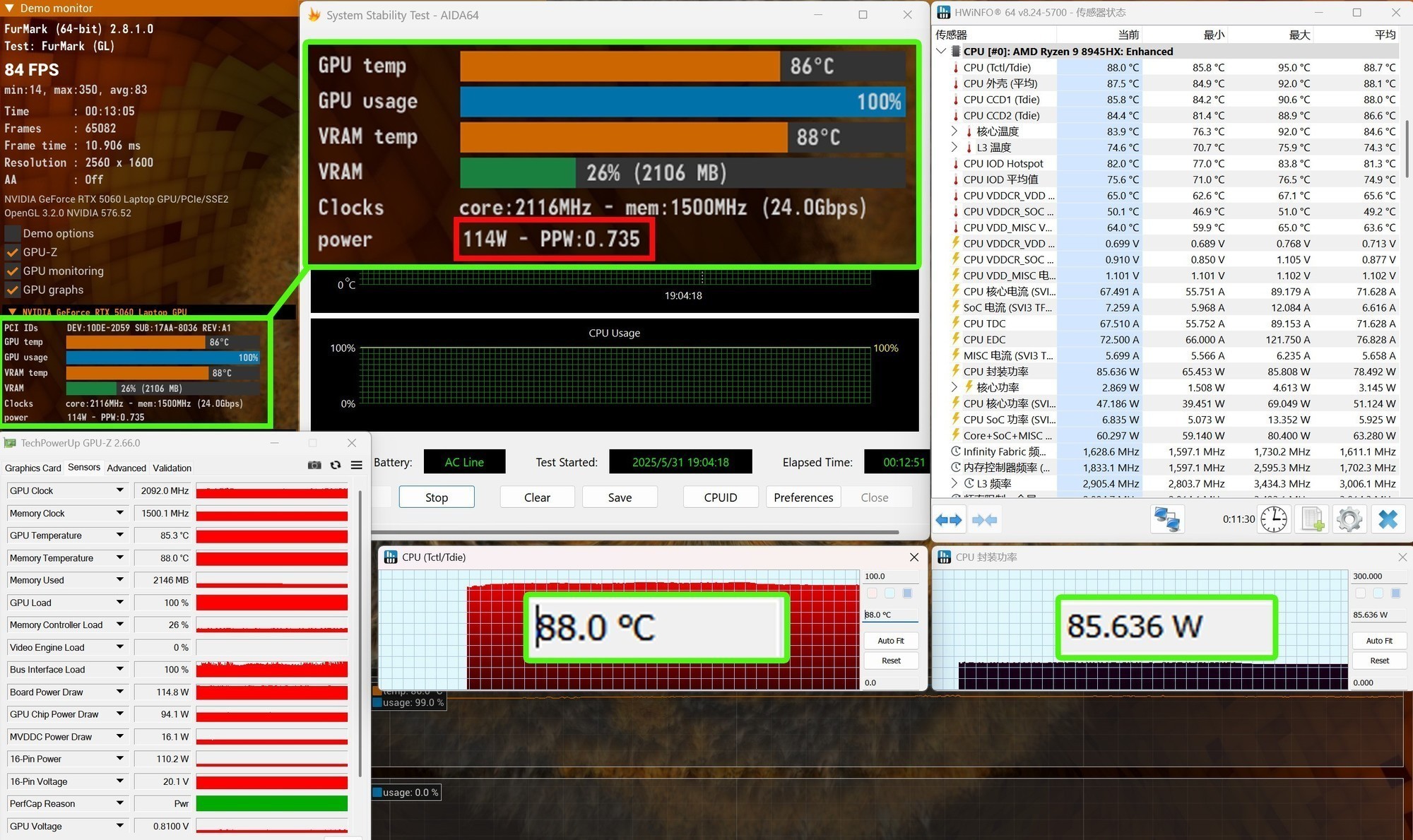Screen dimensions: 1413x840
Task: Click the GPU-Z refresh icon
Action: pyautogui.click(x=336, y=465)
